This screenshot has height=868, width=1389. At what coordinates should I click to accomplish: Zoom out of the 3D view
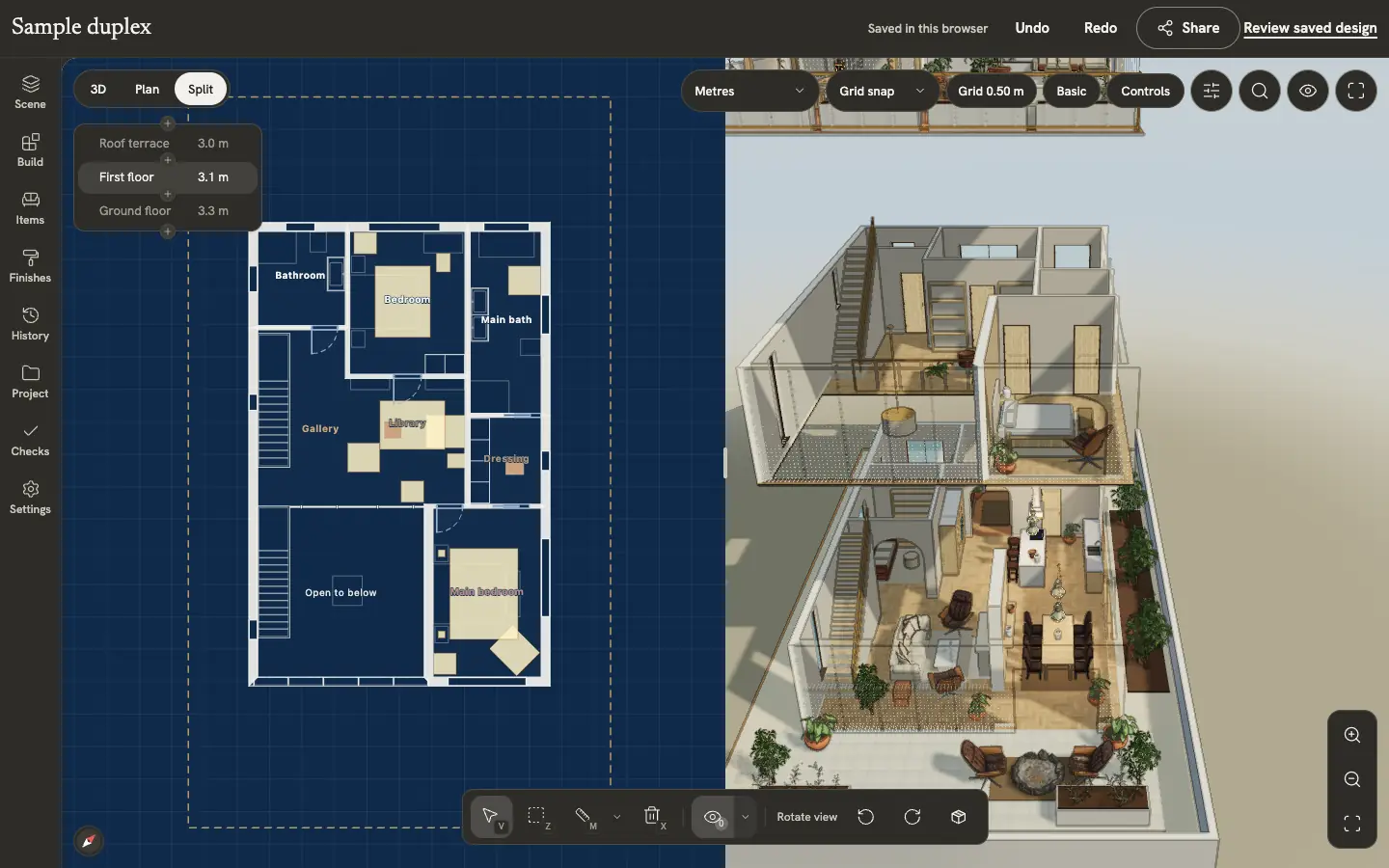[1352, 779]
